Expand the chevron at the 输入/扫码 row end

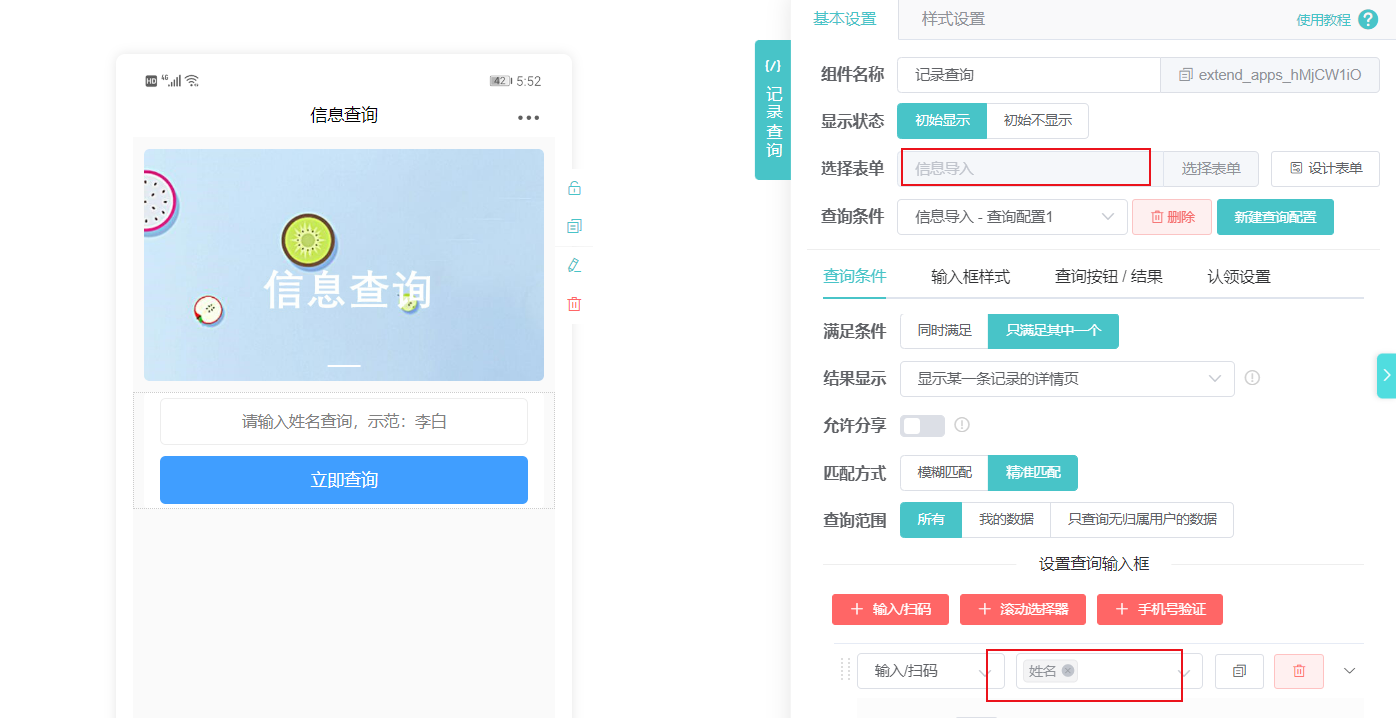pos(1349,671)
